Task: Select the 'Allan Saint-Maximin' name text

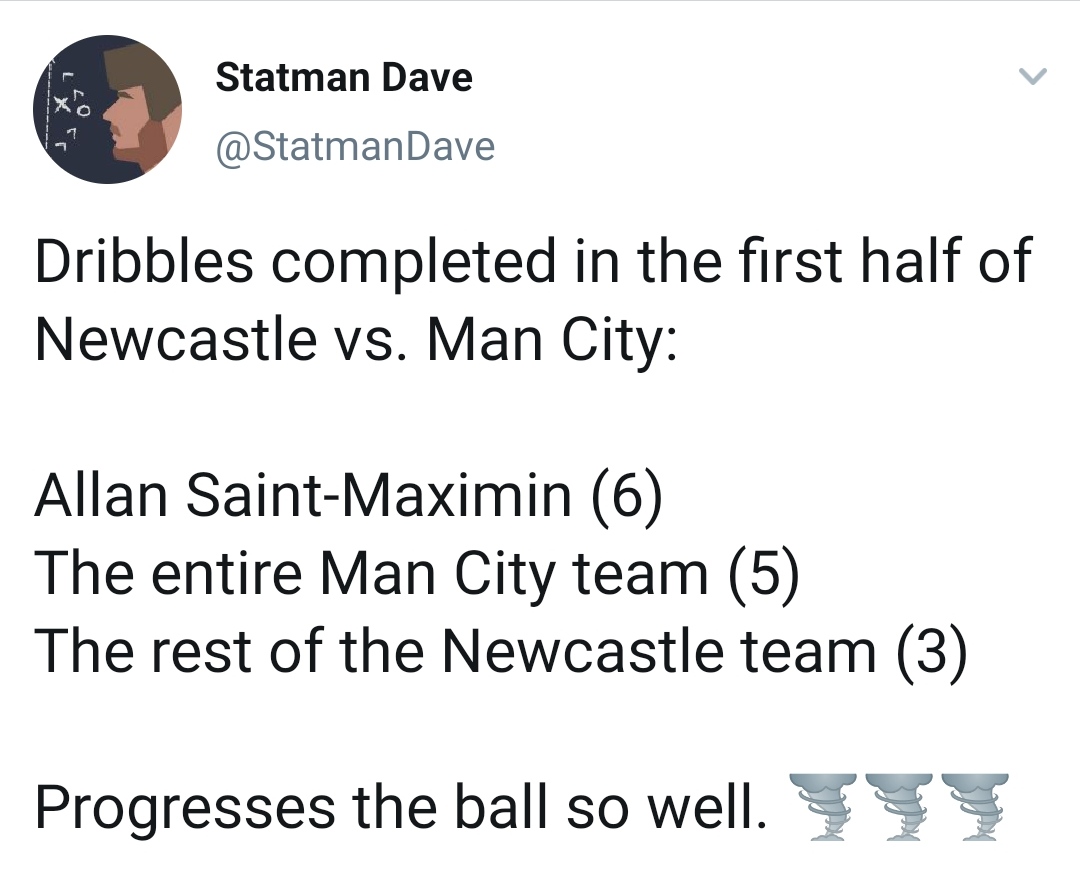Action: click(303, 495)
